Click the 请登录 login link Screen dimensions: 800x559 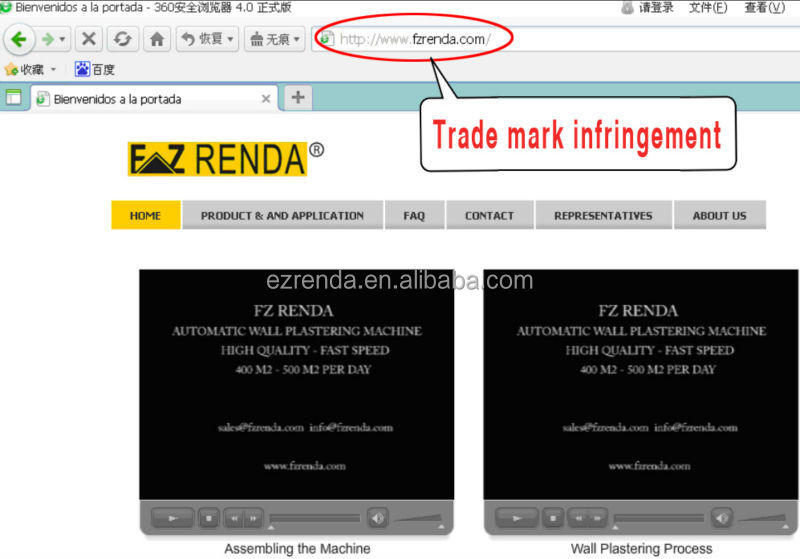(x=648, y=8)
